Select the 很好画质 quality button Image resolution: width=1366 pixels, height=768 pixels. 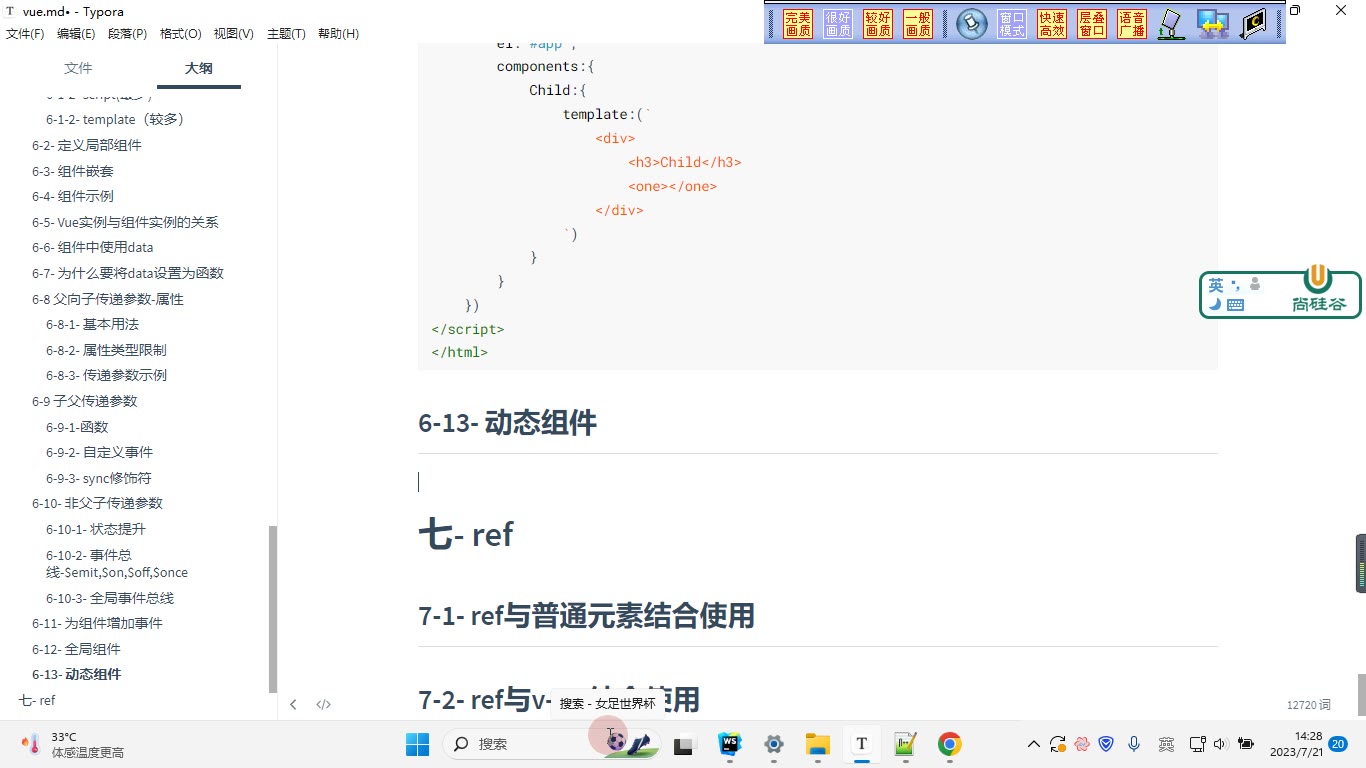pyautogui.click(x=838, y=24)
